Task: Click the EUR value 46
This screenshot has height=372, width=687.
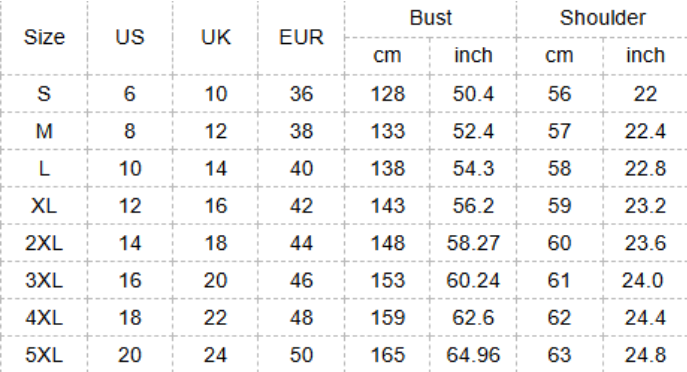Action: tap(301, 280)
